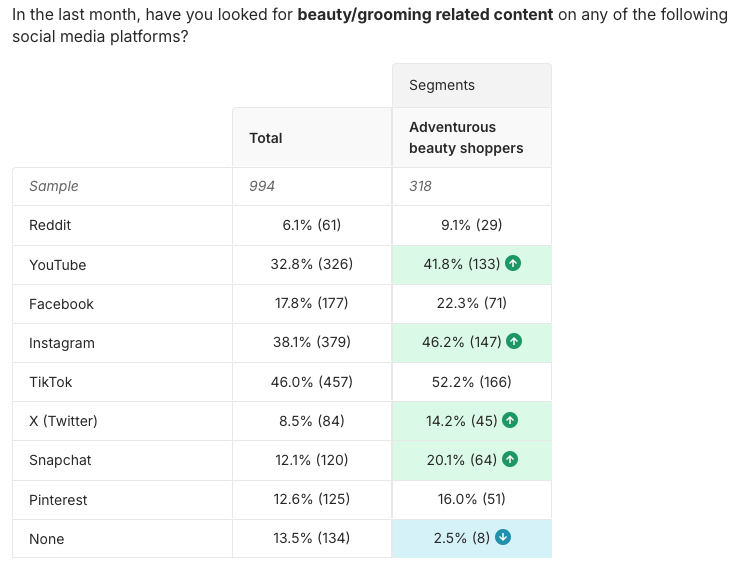Click the green up-arrow icon in YouTube row
Screen dimensions: 746x566
[514, 264]
